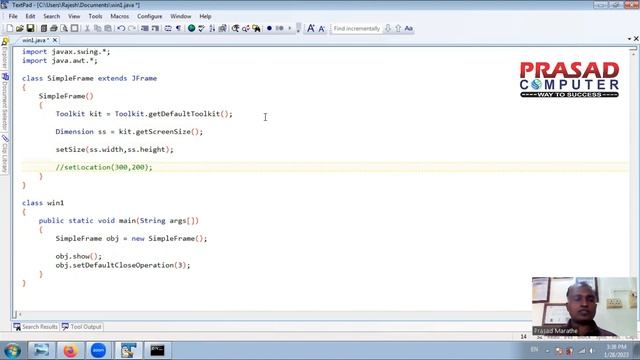Open the Find dialog icon

[x=236, y=29]
